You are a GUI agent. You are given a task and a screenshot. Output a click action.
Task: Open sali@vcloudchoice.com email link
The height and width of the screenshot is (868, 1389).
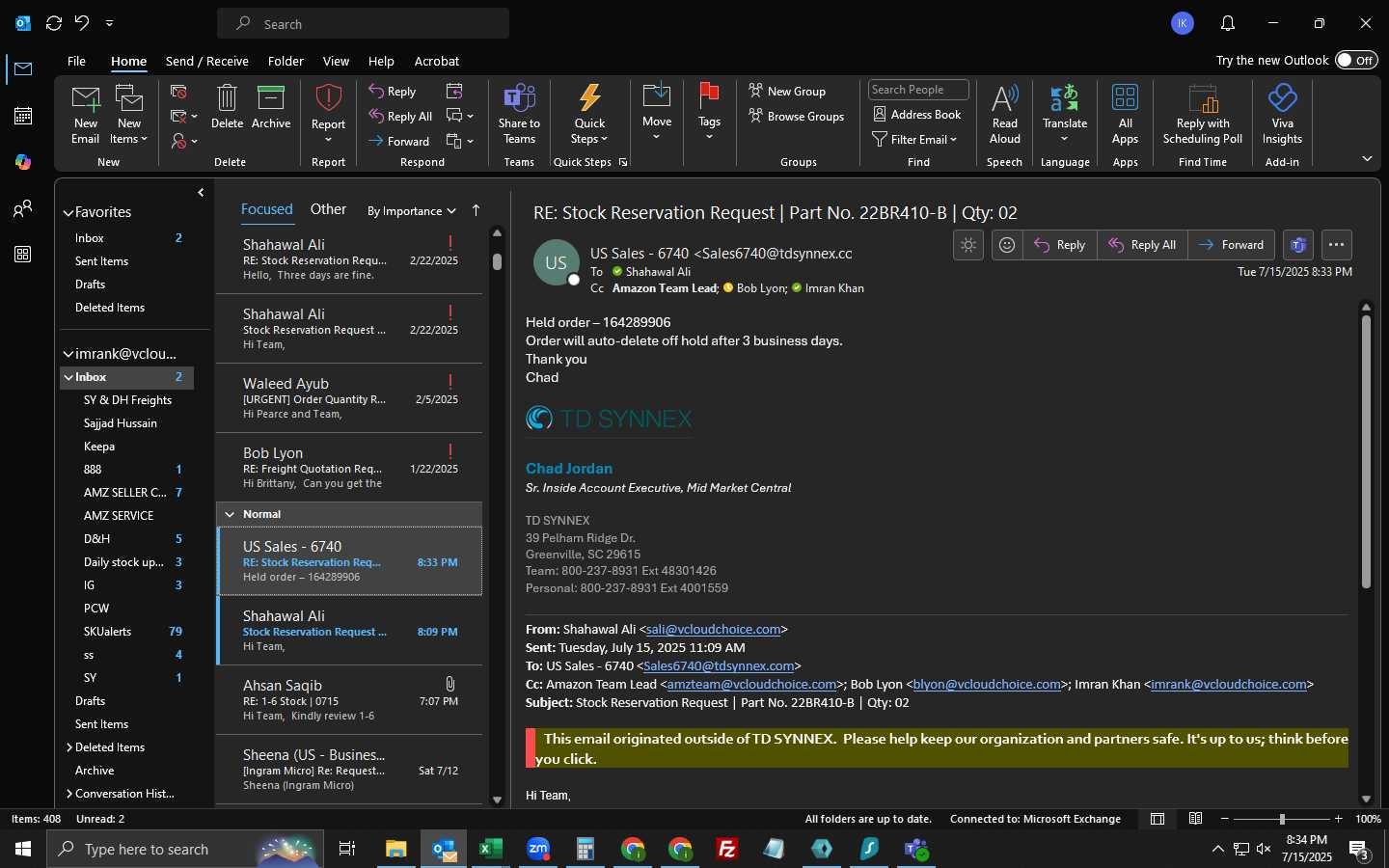tap(713, 629)
